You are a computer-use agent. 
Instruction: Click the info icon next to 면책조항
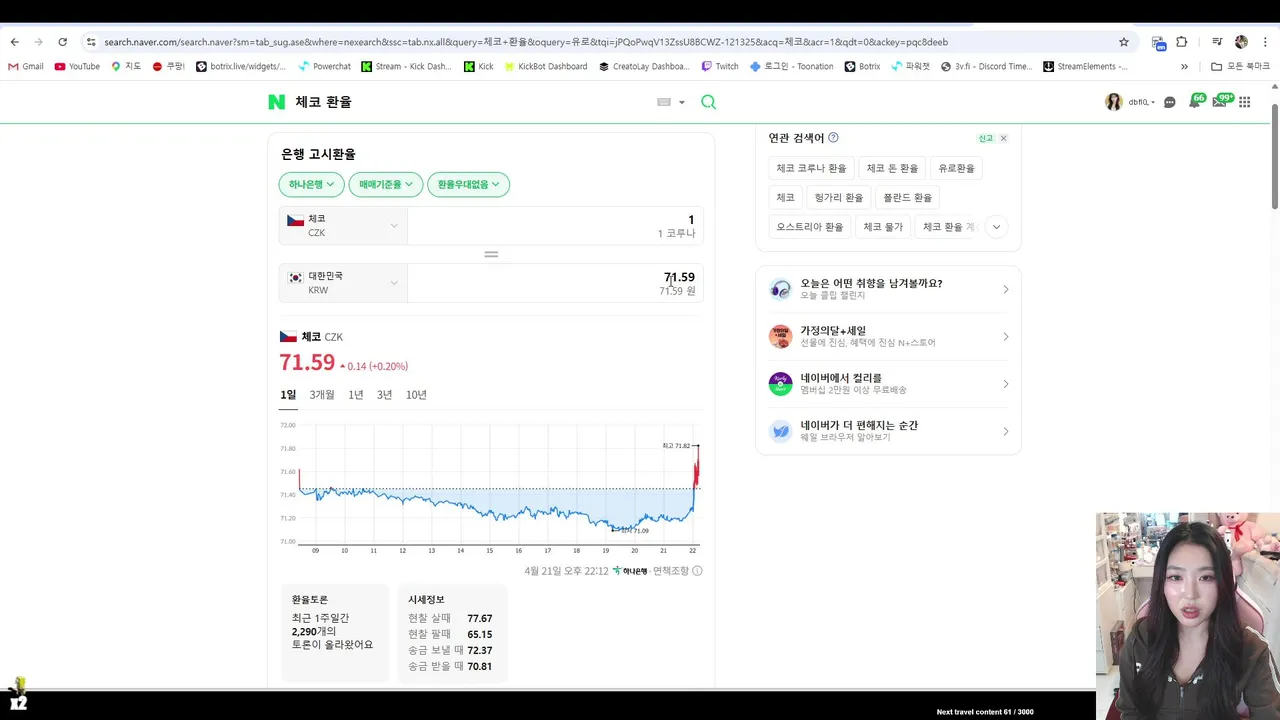coord(697,571)
